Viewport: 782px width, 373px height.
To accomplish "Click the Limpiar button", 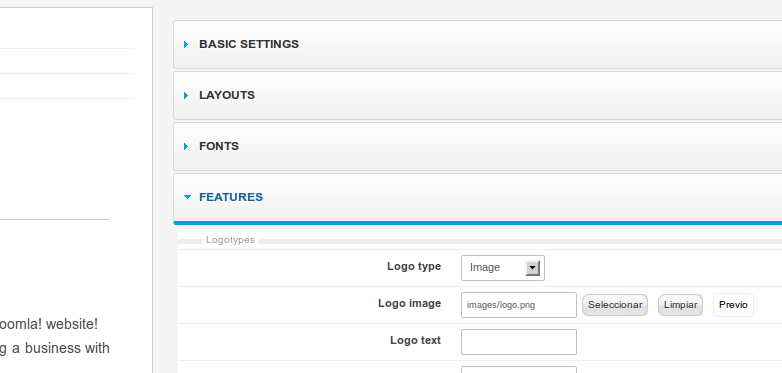I will [x=680, y=305].
